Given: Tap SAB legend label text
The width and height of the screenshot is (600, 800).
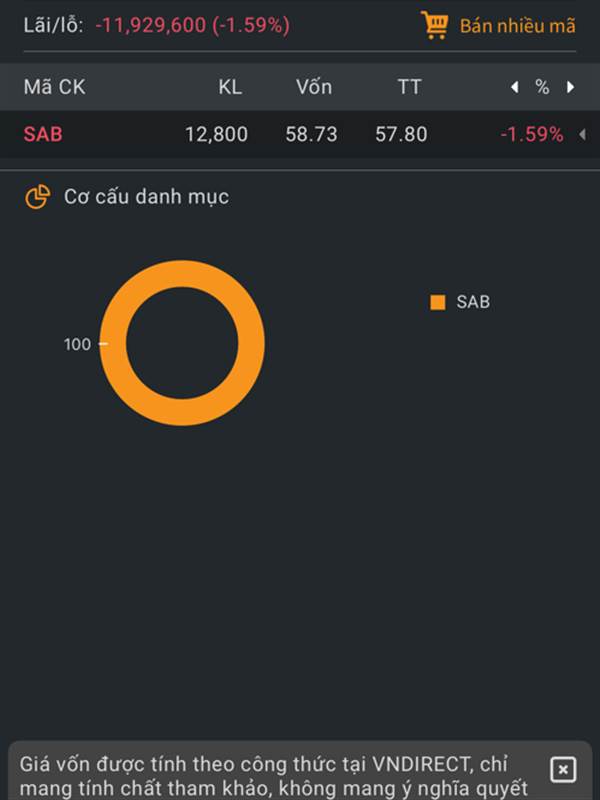Looking at the screenshot, I should point(473,302).
